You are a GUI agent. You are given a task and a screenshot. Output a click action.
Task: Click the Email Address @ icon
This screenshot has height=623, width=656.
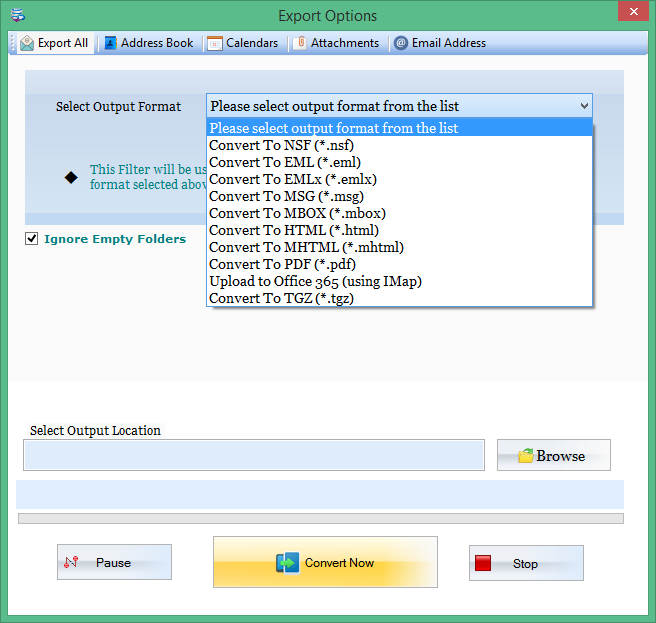pos(401,43)
